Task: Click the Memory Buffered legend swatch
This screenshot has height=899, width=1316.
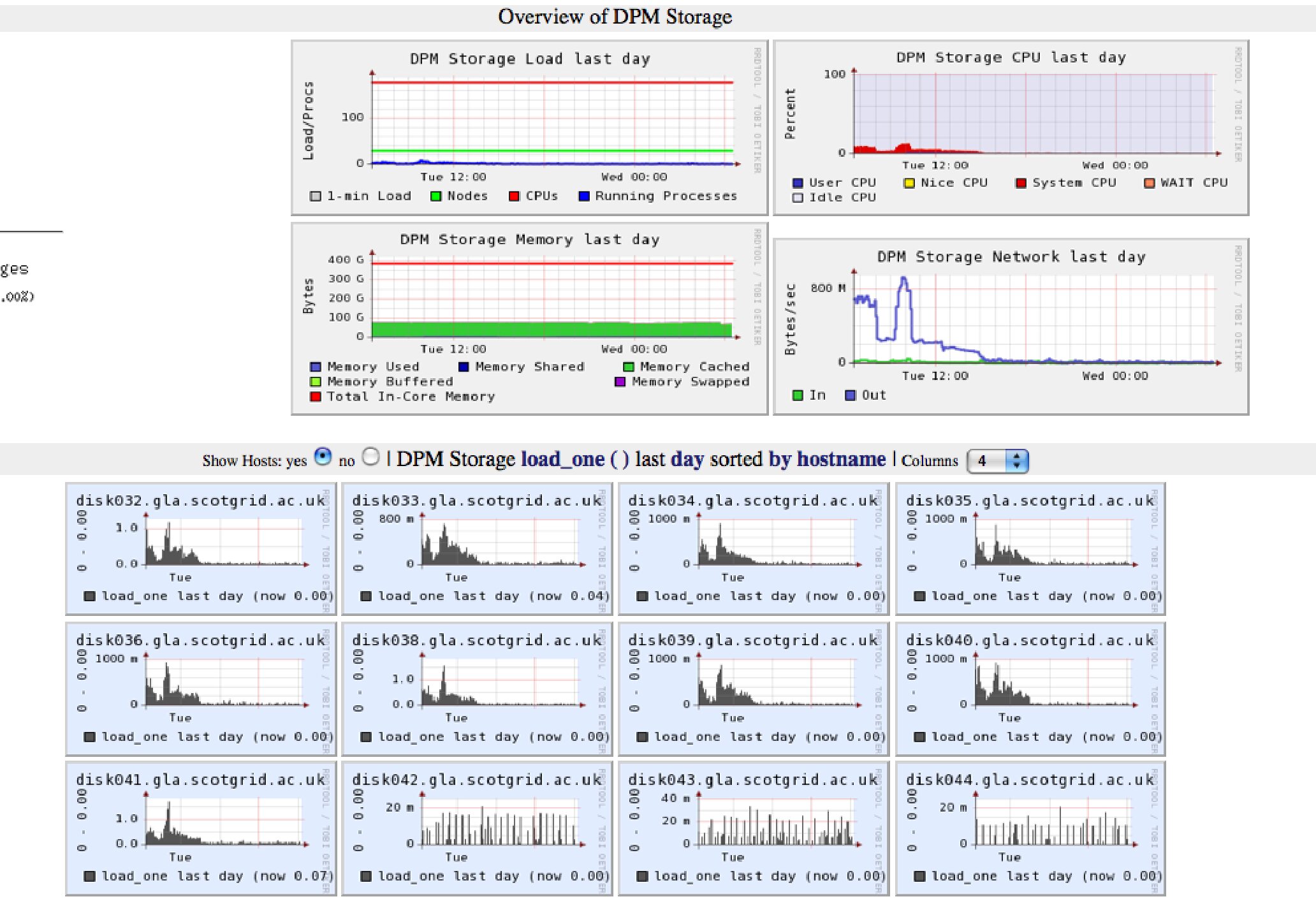Action: coord(315,381)
